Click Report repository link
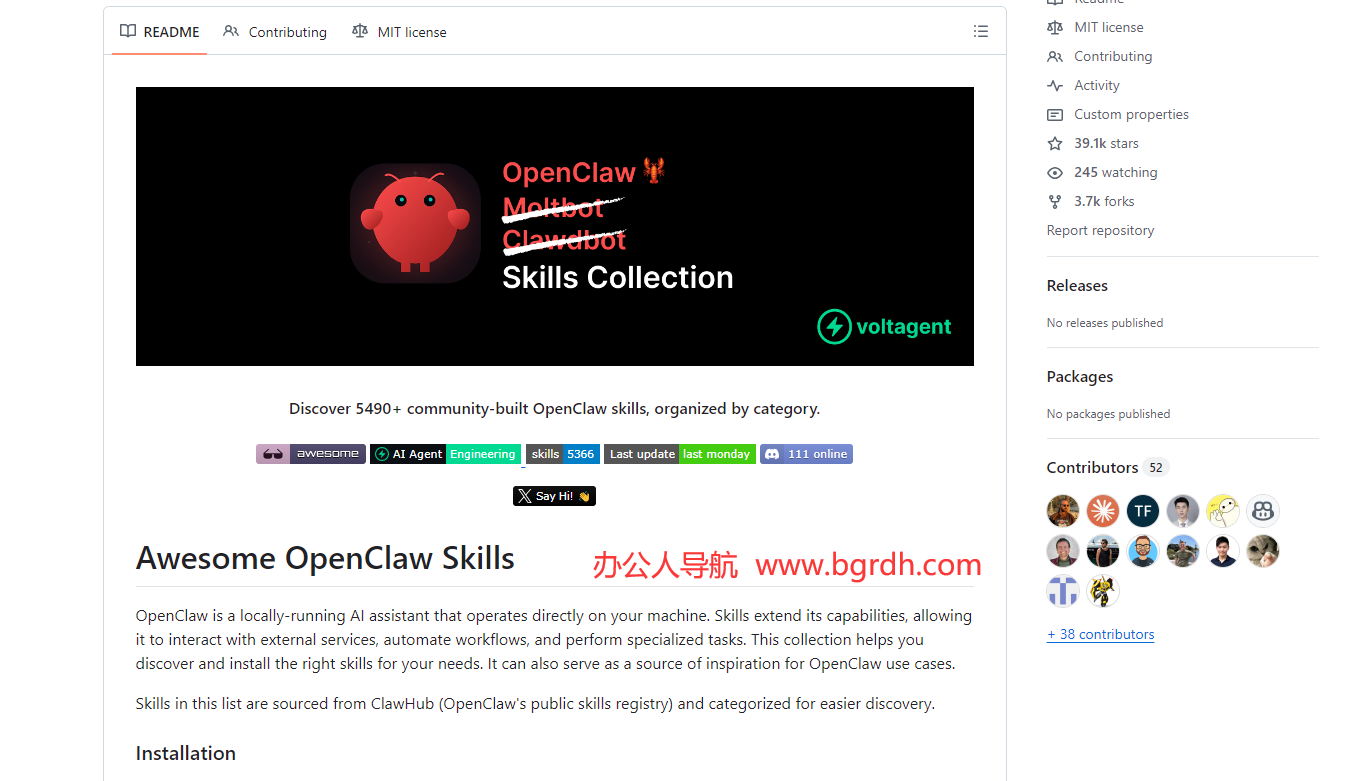Viewport: 1350px width, 781px height. [x=1100, y=230]
